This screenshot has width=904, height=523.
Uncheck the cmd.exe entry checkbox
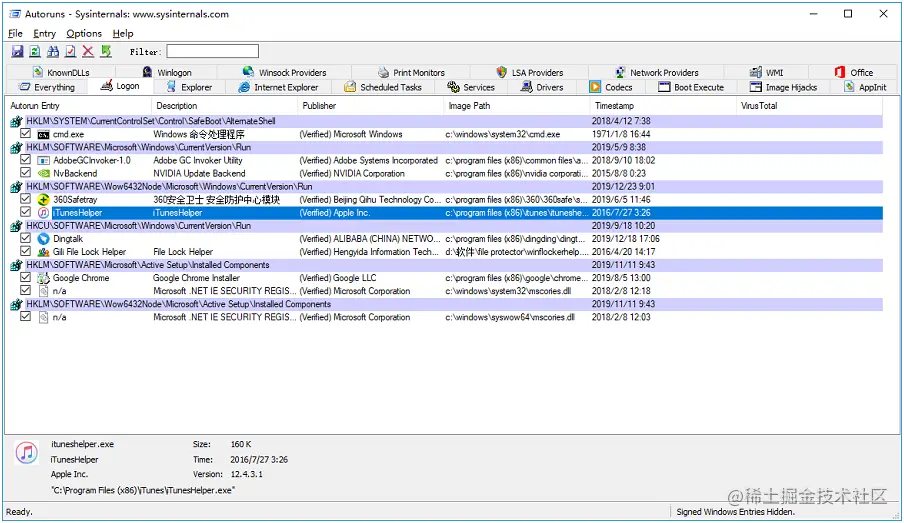pos(25,133)
